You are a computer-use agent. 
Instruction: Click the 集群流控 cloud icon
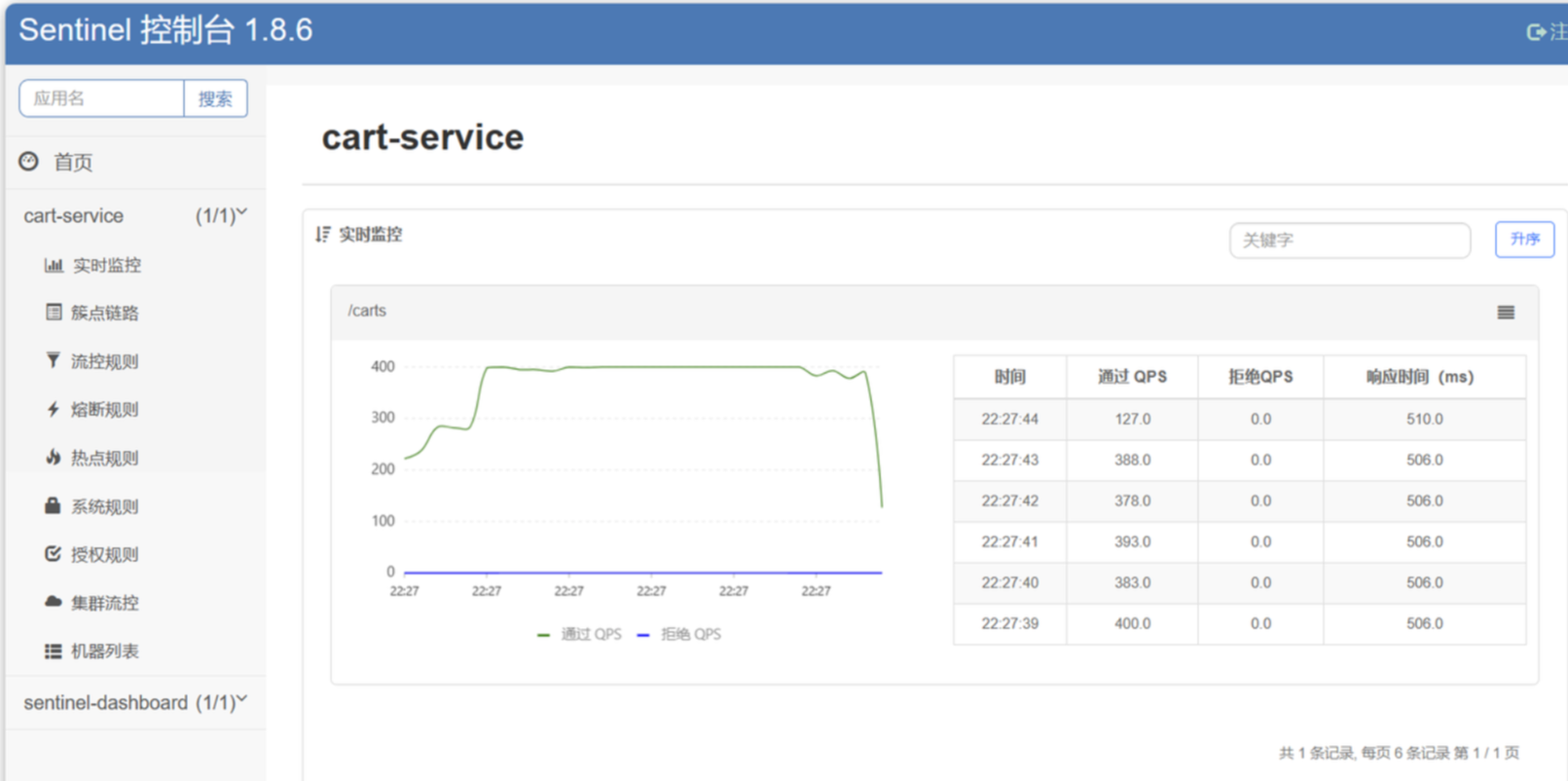54,602
